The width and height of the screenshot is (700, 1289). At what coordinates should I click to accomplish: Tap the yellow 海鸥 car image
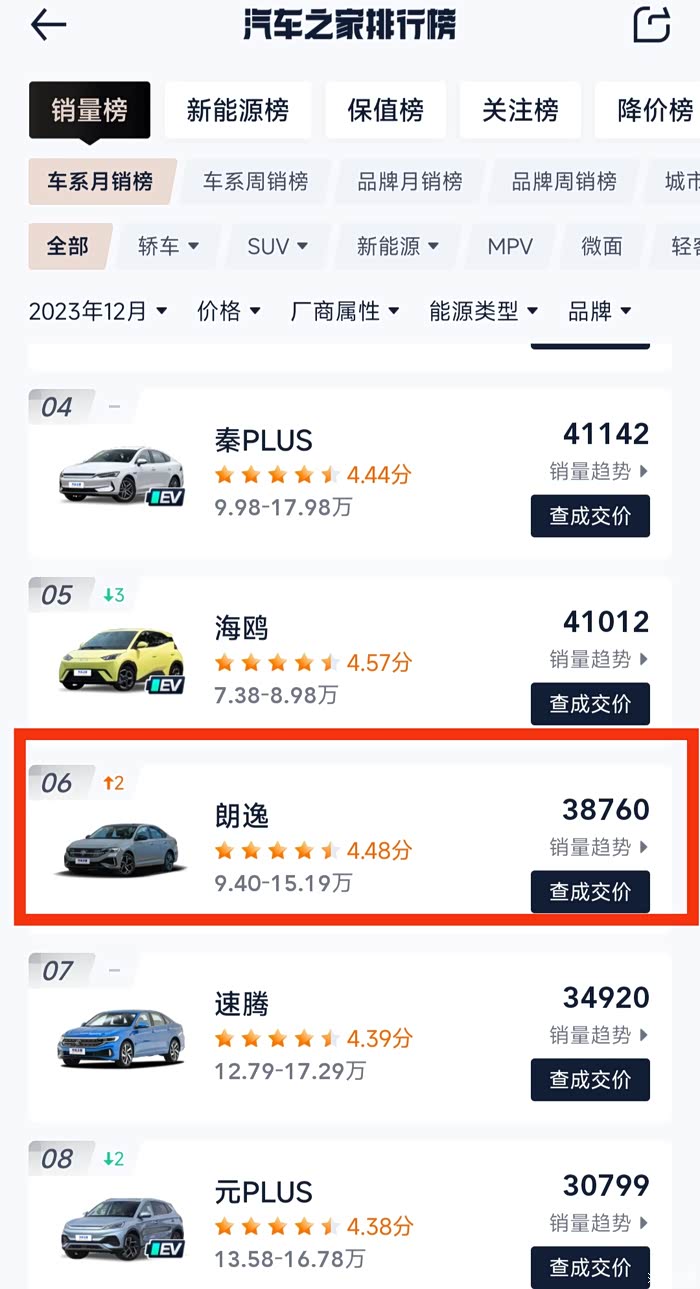click(x=121, y=661)
